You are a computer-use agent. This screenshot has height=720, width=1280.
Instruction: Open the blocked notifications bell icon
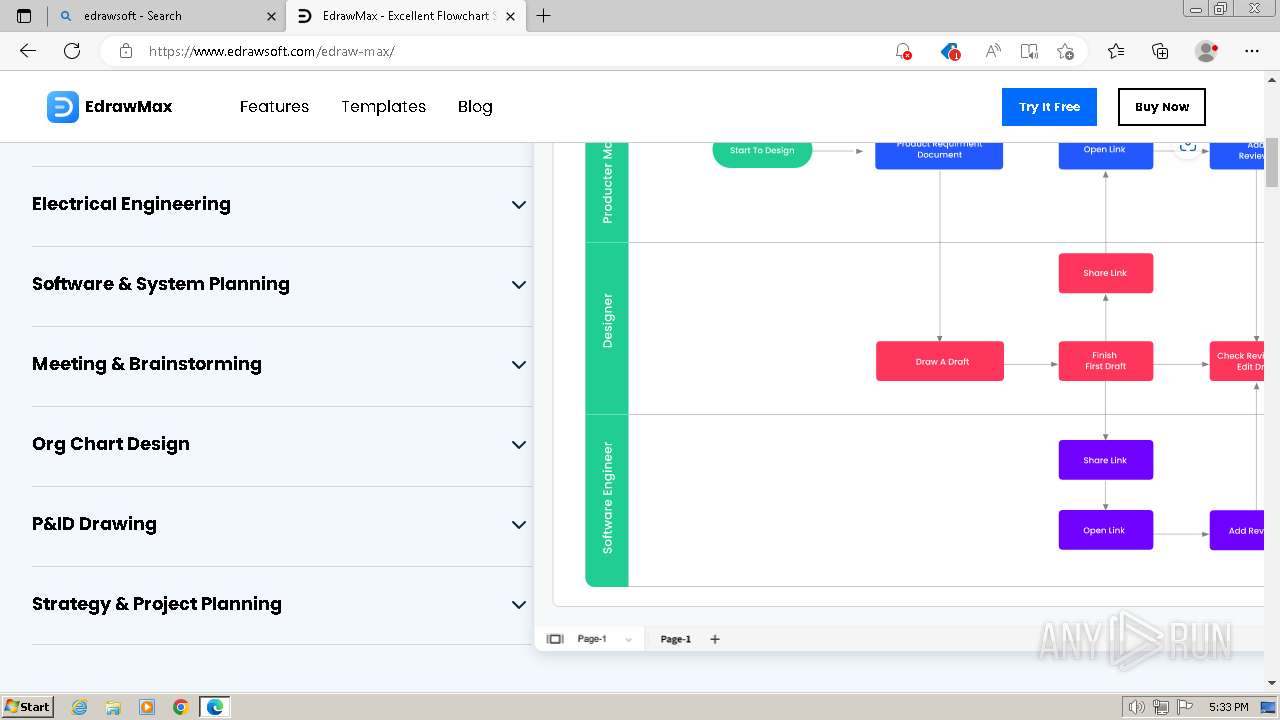(x=903, y=51)
